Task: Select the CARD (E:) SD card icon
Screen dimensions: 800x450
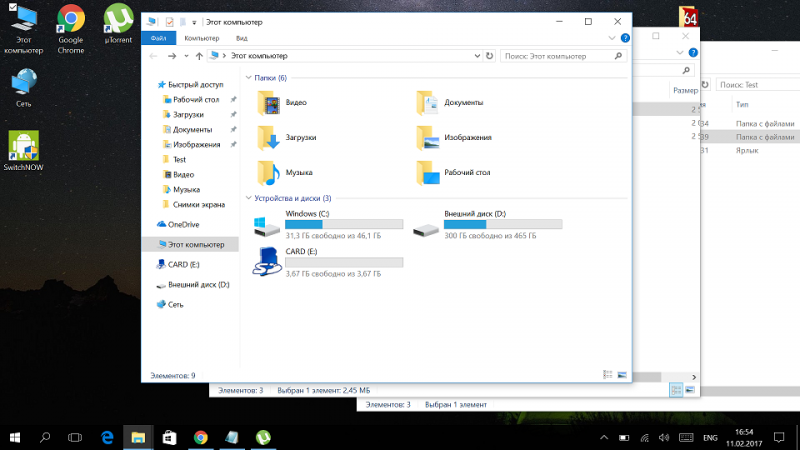Action: pyautogui.click(x=267, y=262)
